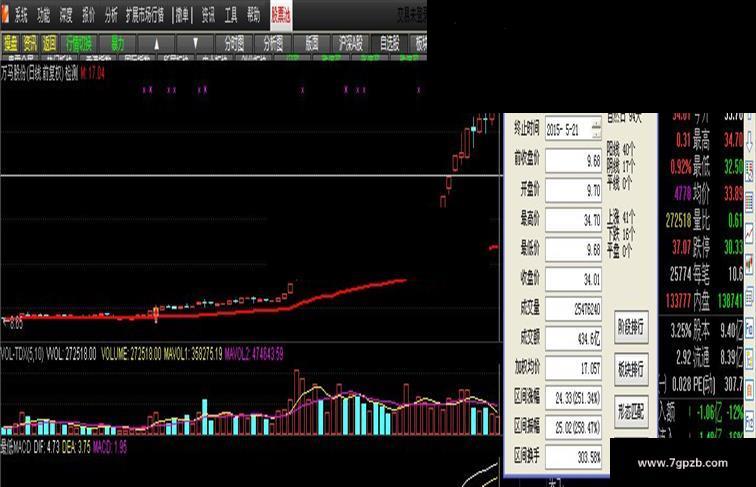Click the 分时图 toolbar button
The width and height of the screenshot is (756, 487).
[234, 44]
